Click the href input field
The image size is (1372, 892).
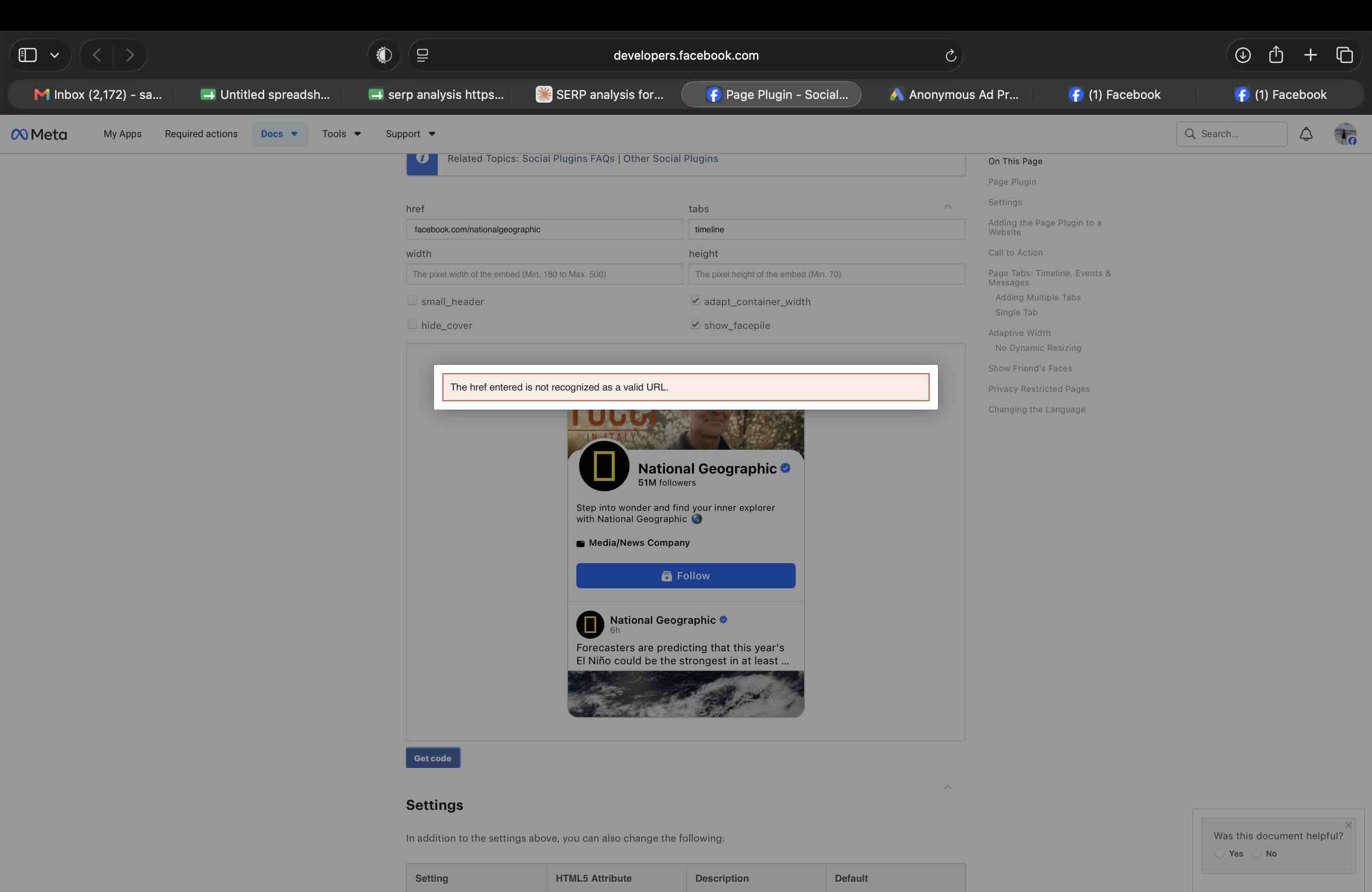click(x=544, y=230)
